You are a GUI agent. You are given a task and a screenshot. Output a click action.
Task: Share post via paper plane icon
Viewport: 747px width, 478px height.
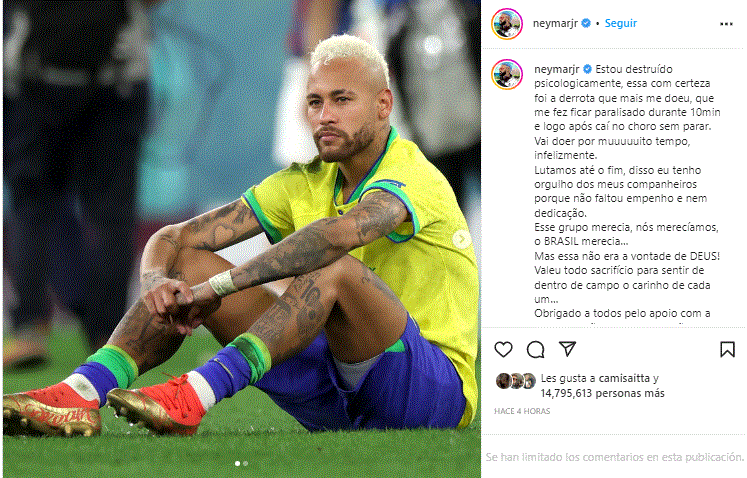click(x=567, y=349)
